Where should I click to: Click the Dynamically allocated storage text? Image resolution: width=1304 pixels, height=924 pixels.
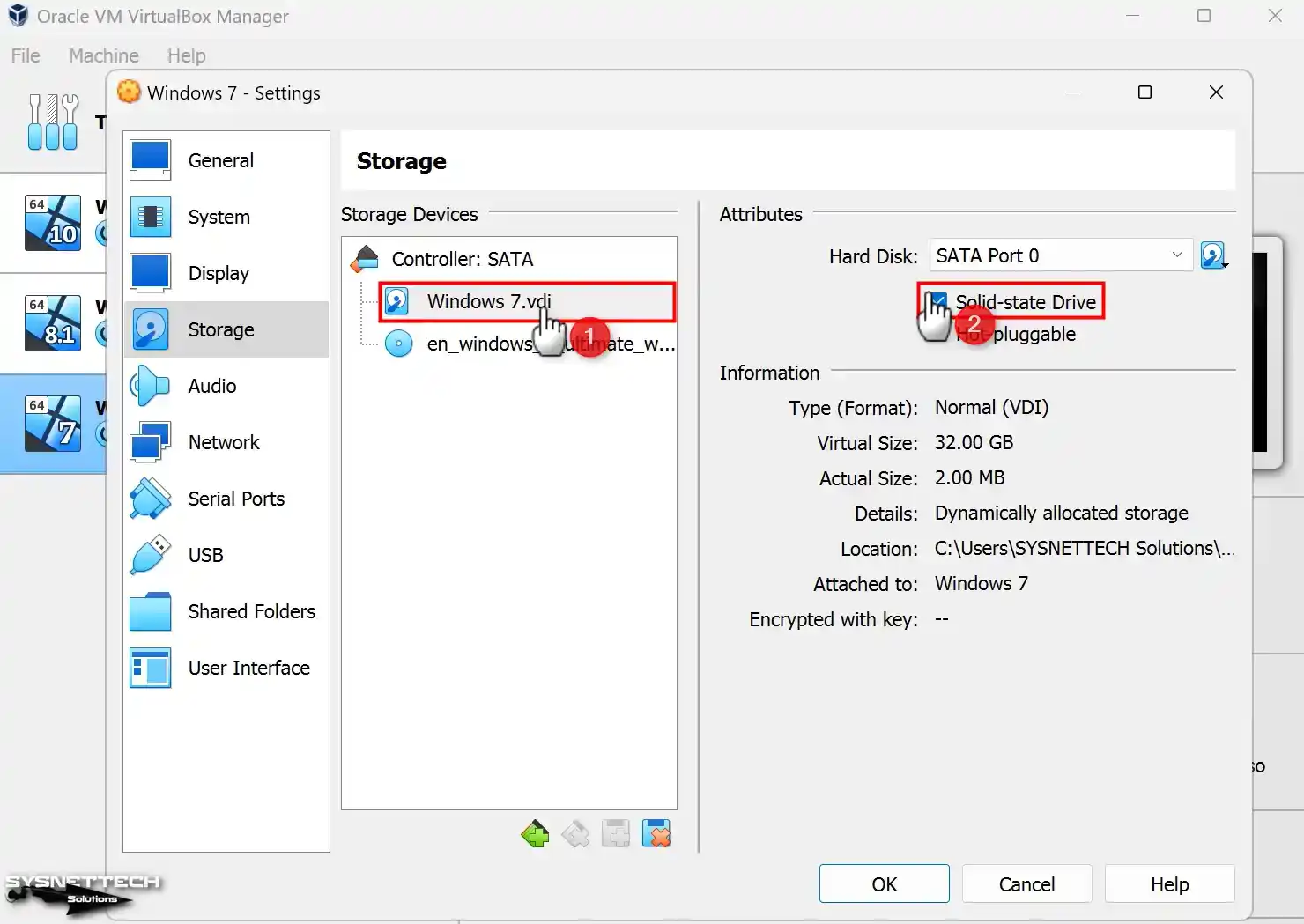click(x=1061, y=513)
